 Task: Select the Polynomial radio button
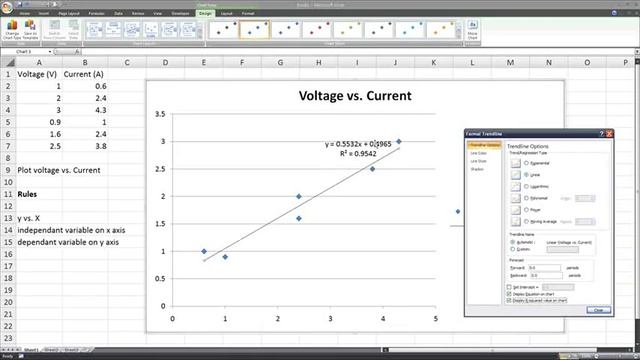[527, 198]
